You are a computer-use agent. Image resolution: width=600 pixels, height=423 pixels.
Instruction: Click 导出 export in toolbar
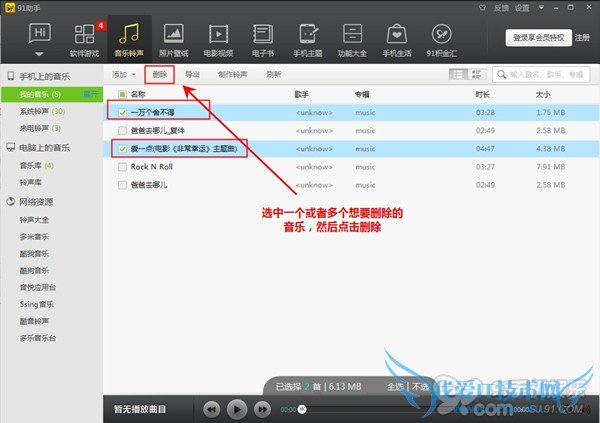coord(192,74)
